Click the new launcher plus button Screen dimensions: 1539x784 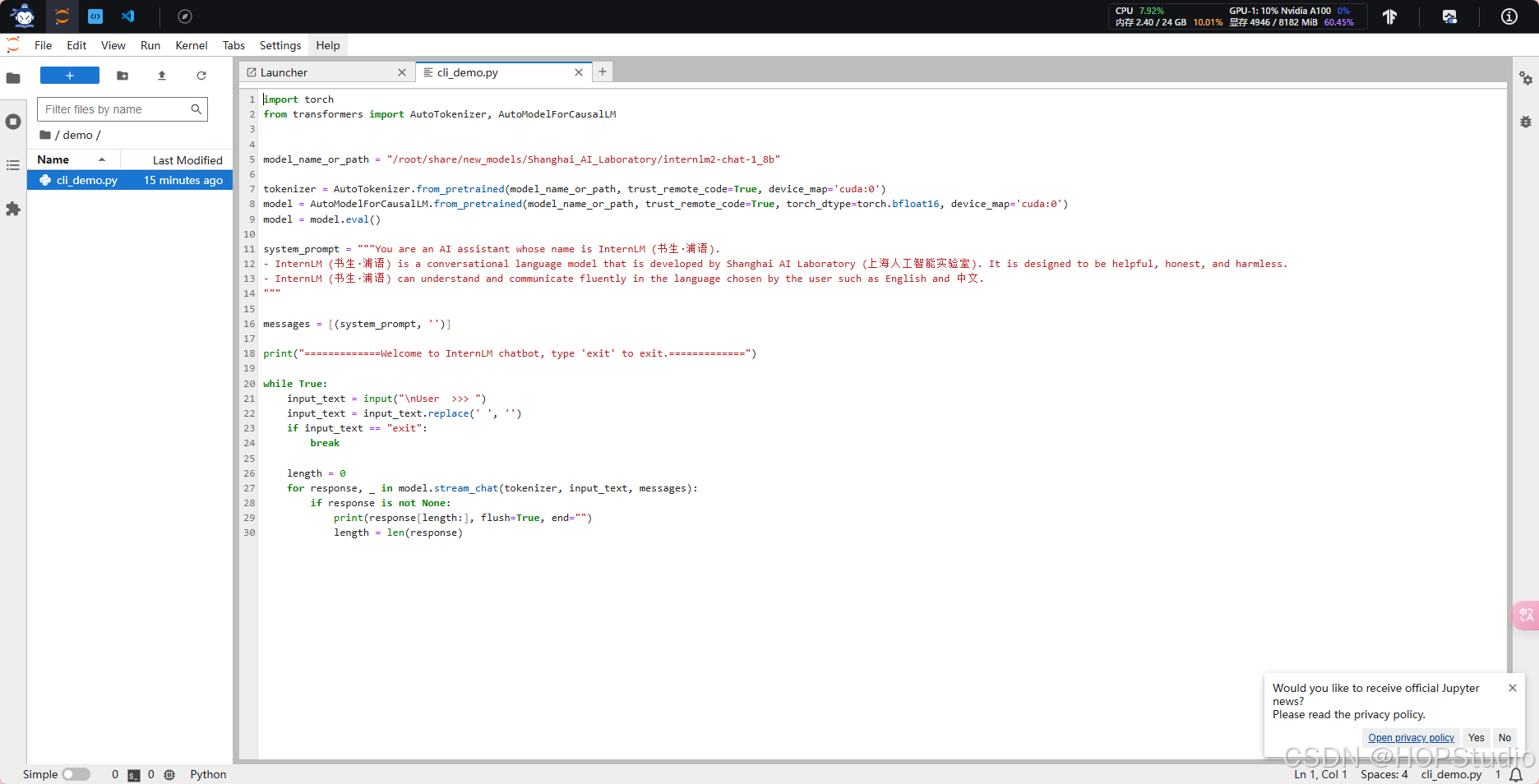70,76
